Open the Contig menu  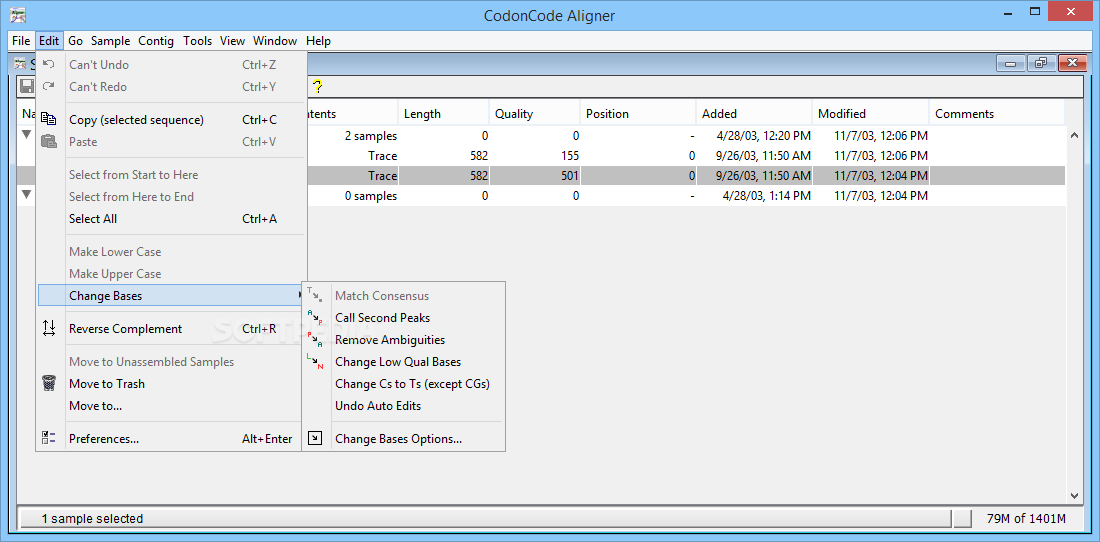(156, 41)
